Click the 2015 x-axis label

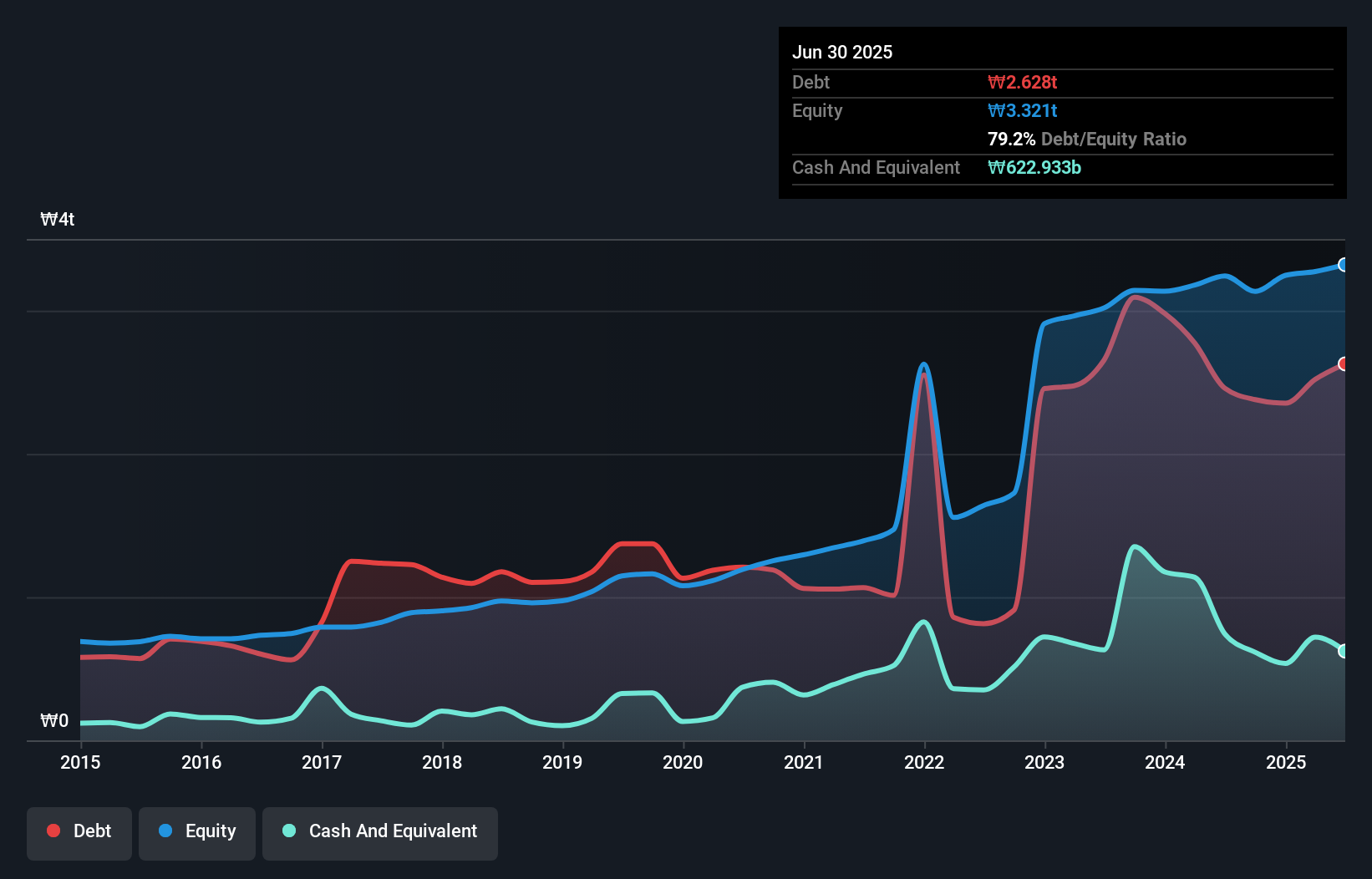click(x=80, y=762)
